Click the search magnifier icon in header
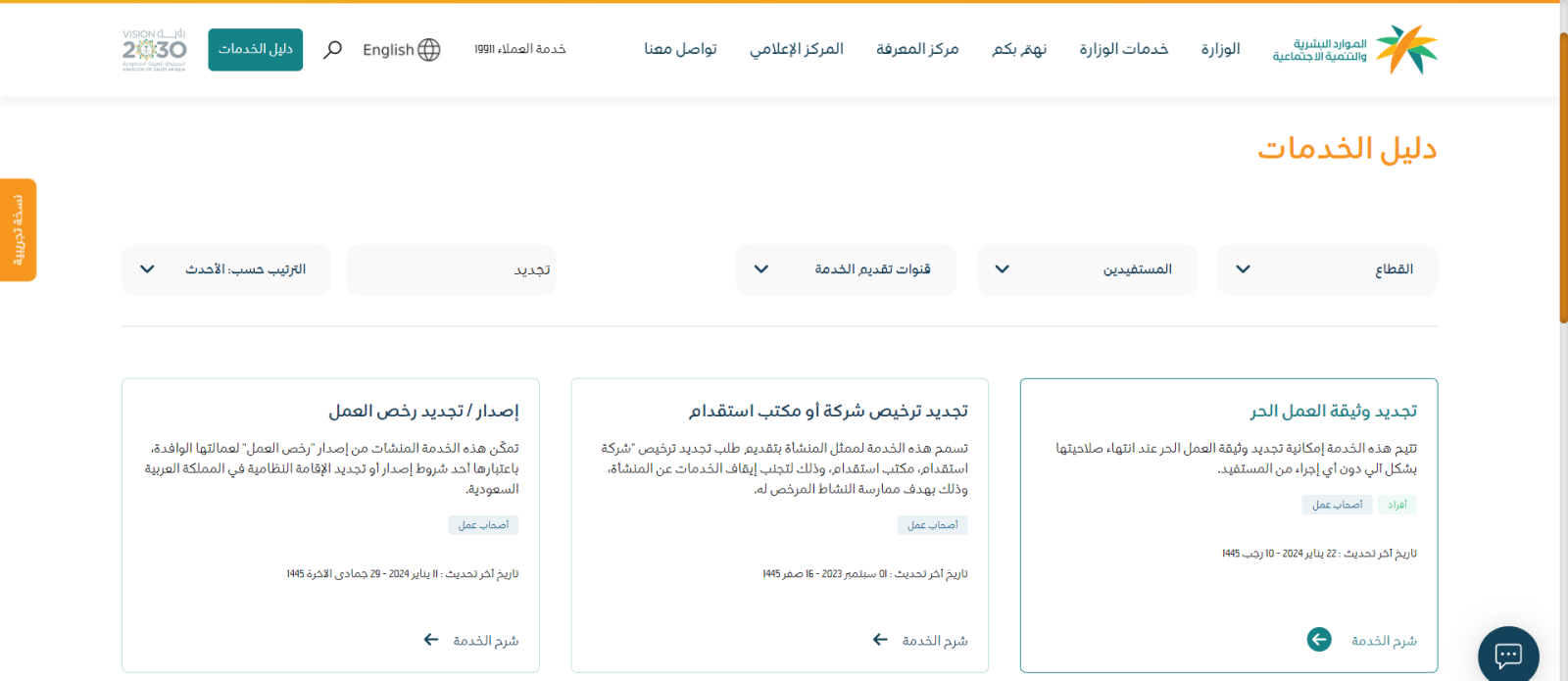 click(333, 49)
